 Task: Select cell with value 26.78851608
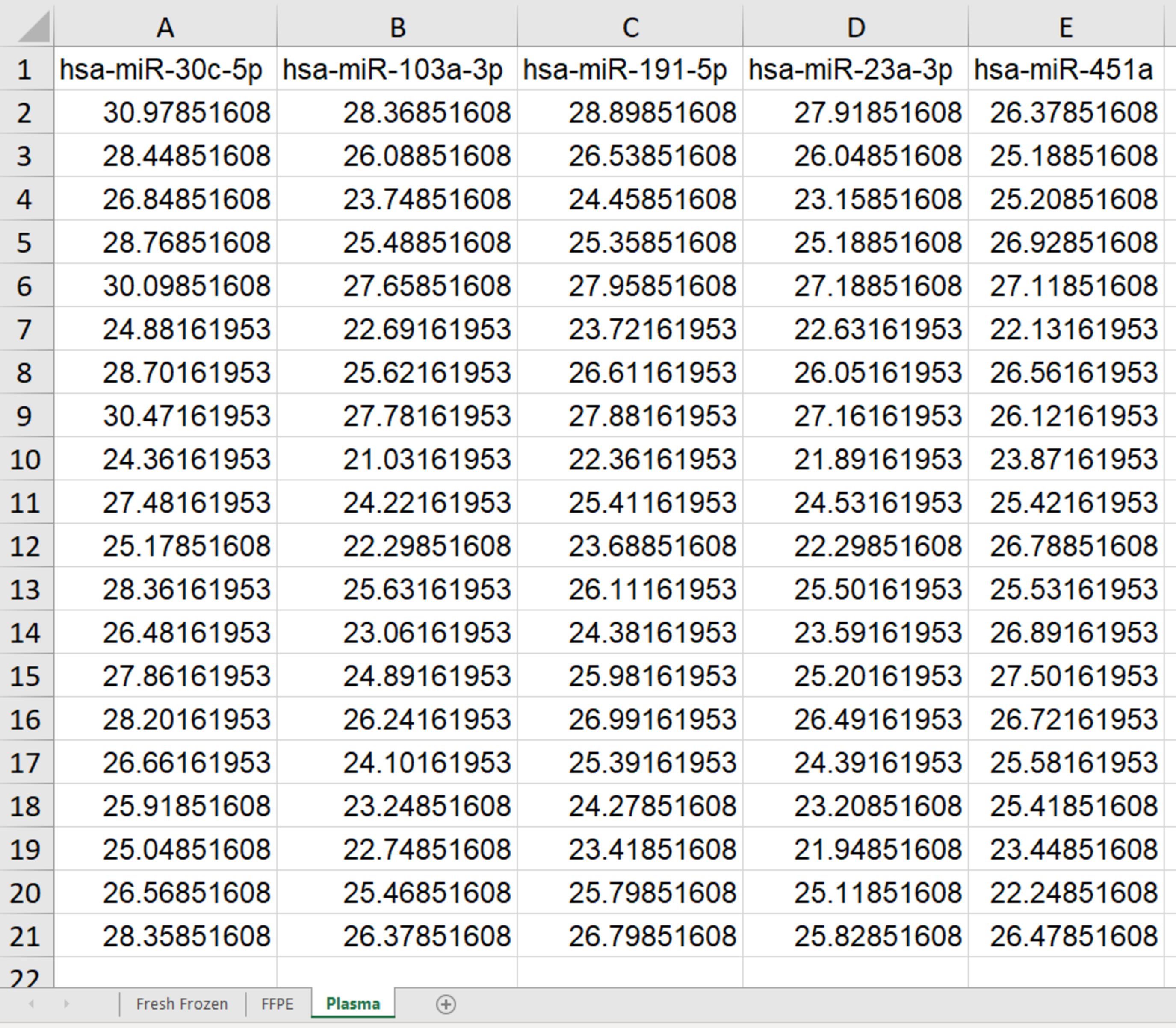click(x=1066, y=545)
